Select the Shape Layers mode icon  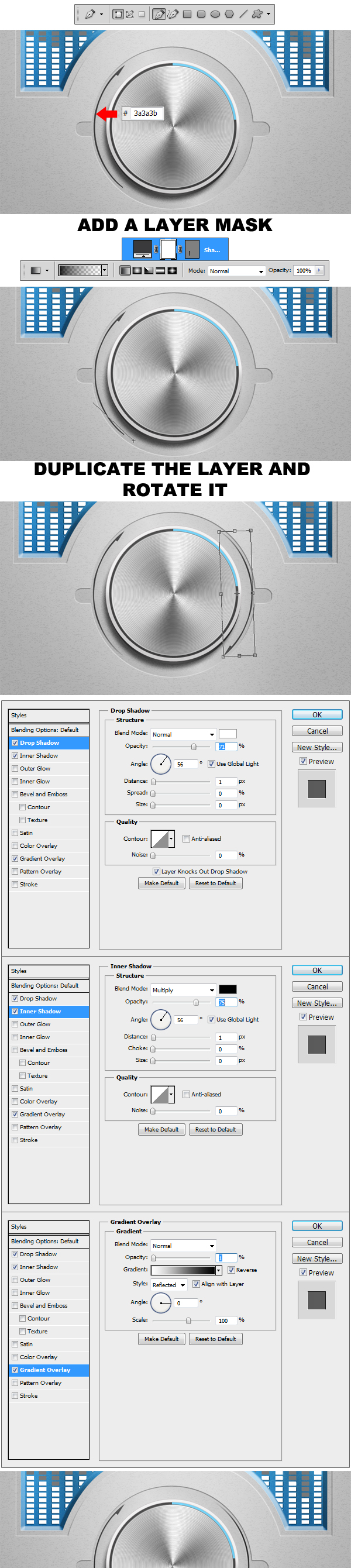[118, 14]
